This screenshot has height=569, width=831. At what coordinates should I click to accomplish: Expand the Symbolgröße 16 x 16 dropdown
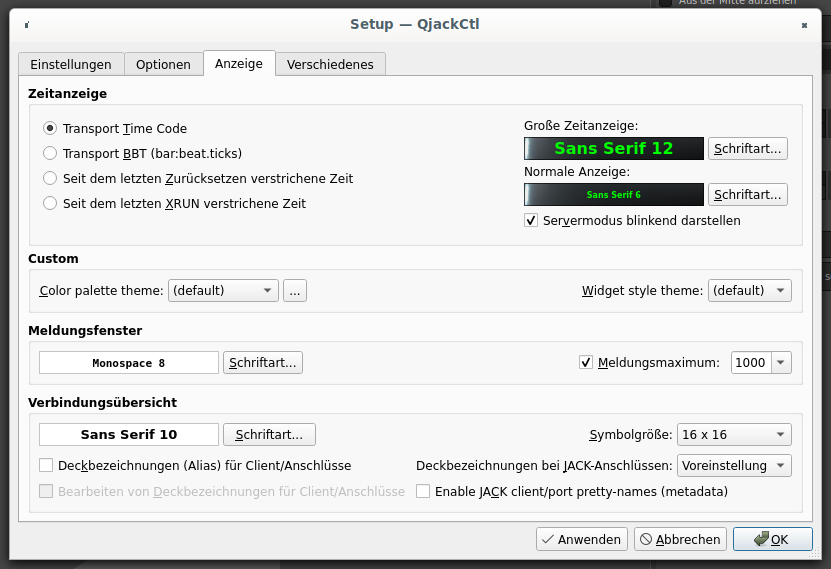(x=733, y=435)
